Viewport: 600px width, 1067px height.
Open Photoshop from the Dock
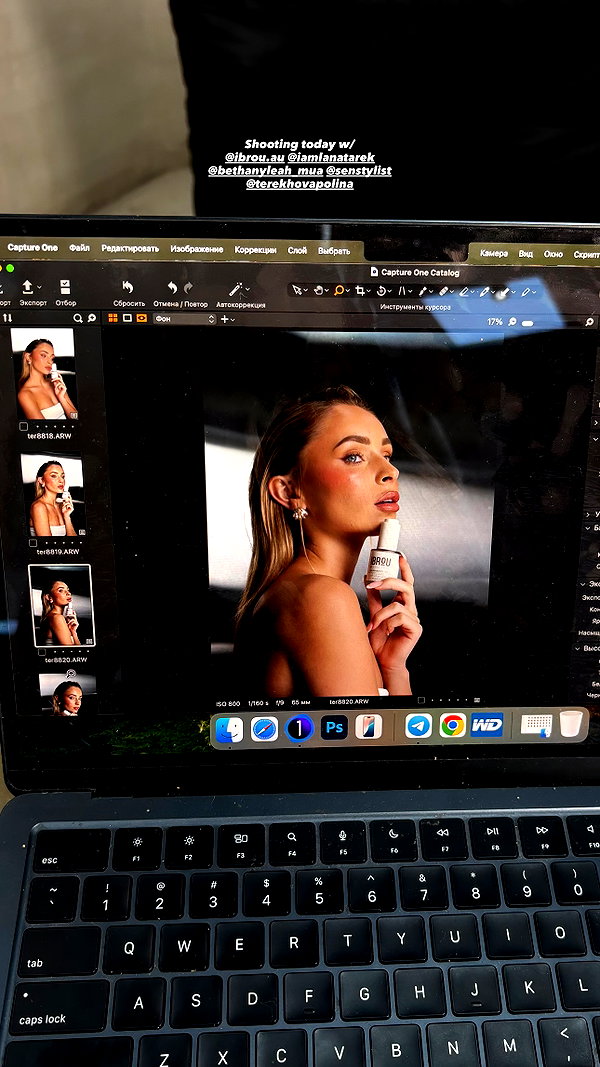334,727
